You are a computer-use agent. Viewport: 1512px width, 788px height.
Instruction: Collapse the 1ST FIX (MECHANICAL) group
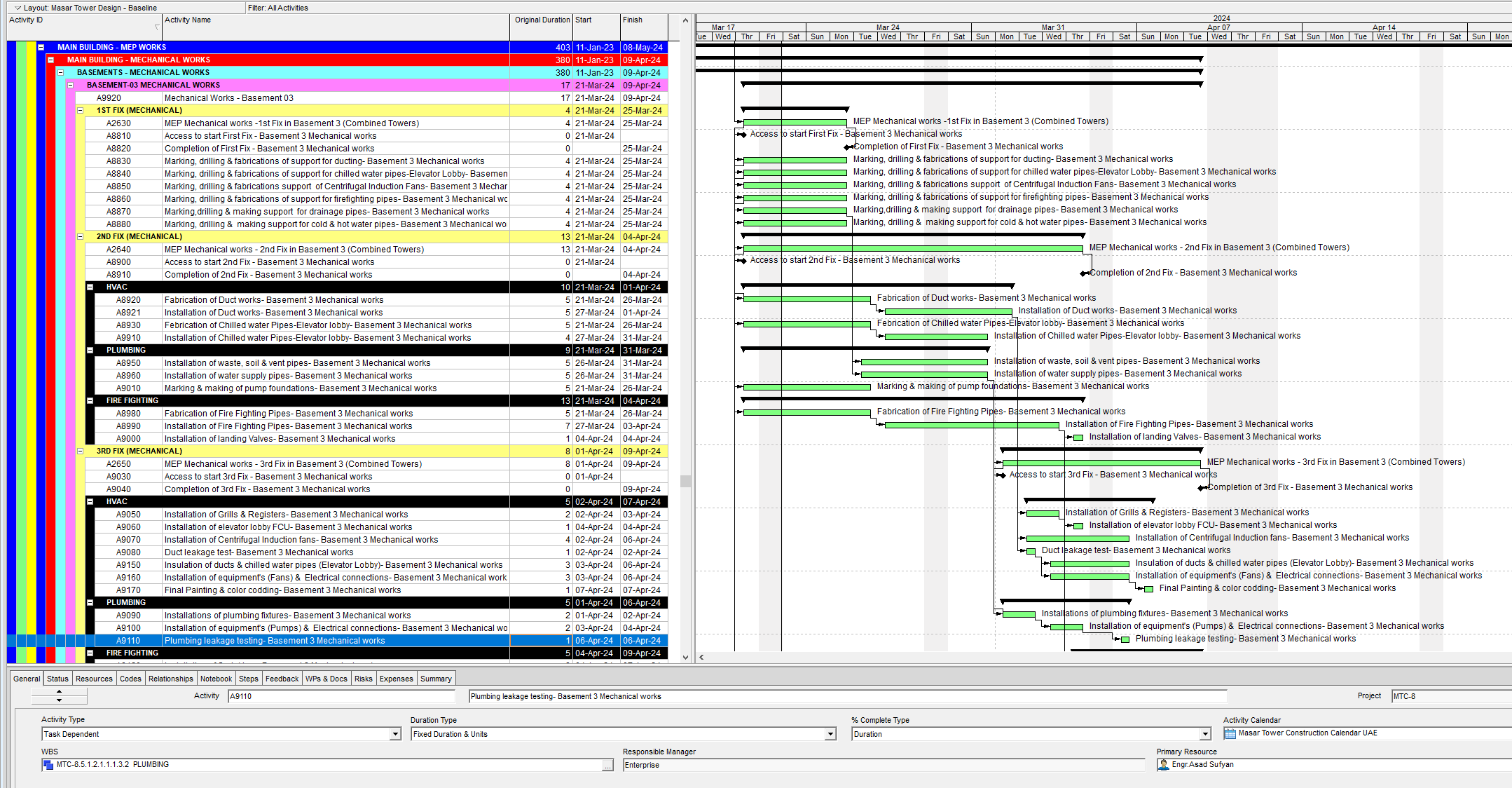click(80, 111)
